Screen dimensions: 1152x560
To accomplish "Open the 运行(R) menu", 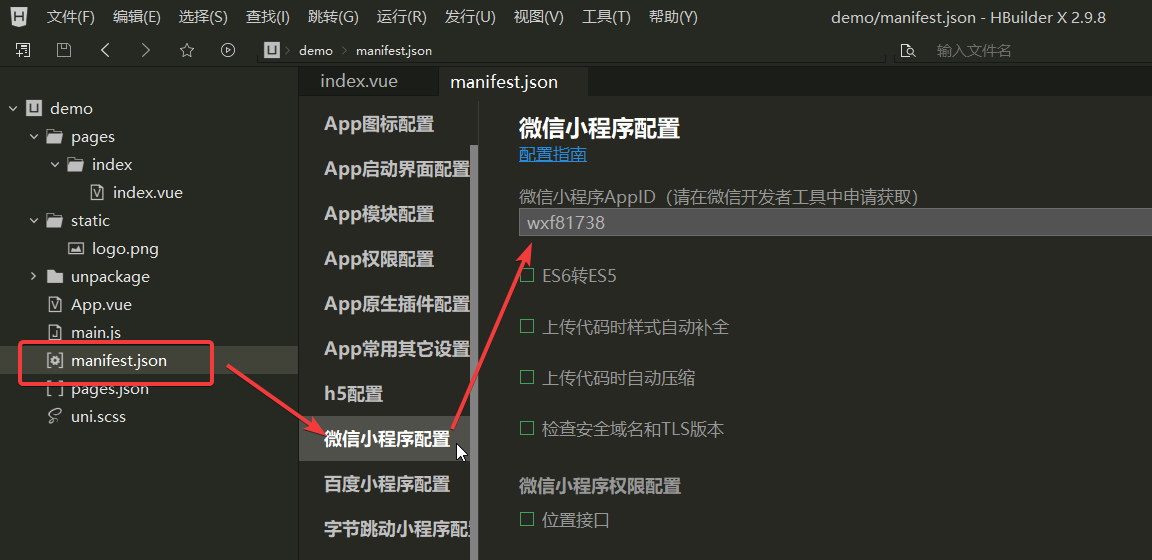I will (x=401, y=17).
